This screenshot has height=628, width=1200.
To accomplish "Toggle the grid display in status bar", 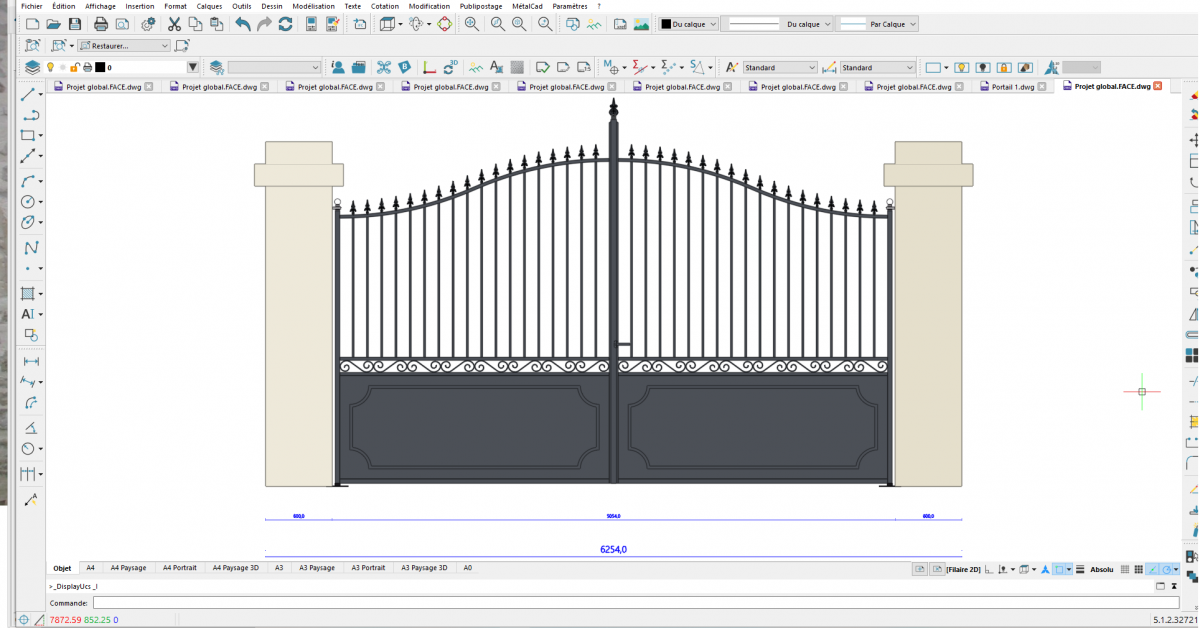I will [x=1125, y=569].
